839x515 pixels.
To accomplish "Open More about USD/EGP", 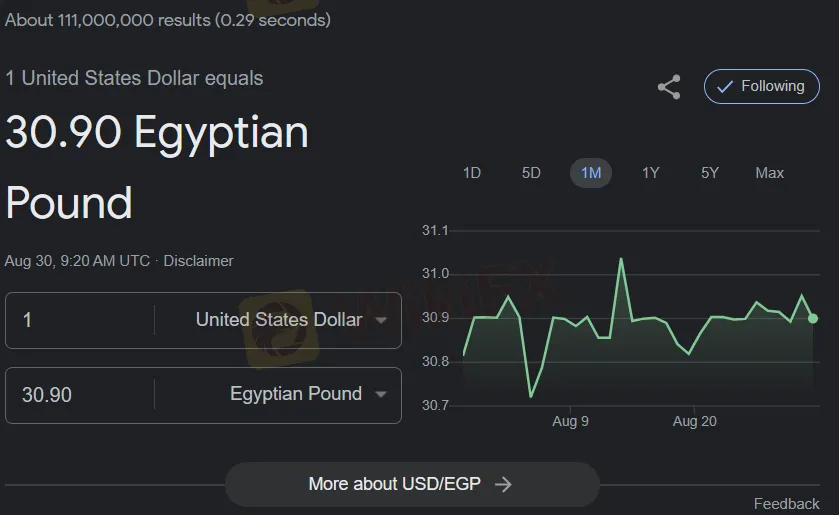I will [x=412, y=484].
